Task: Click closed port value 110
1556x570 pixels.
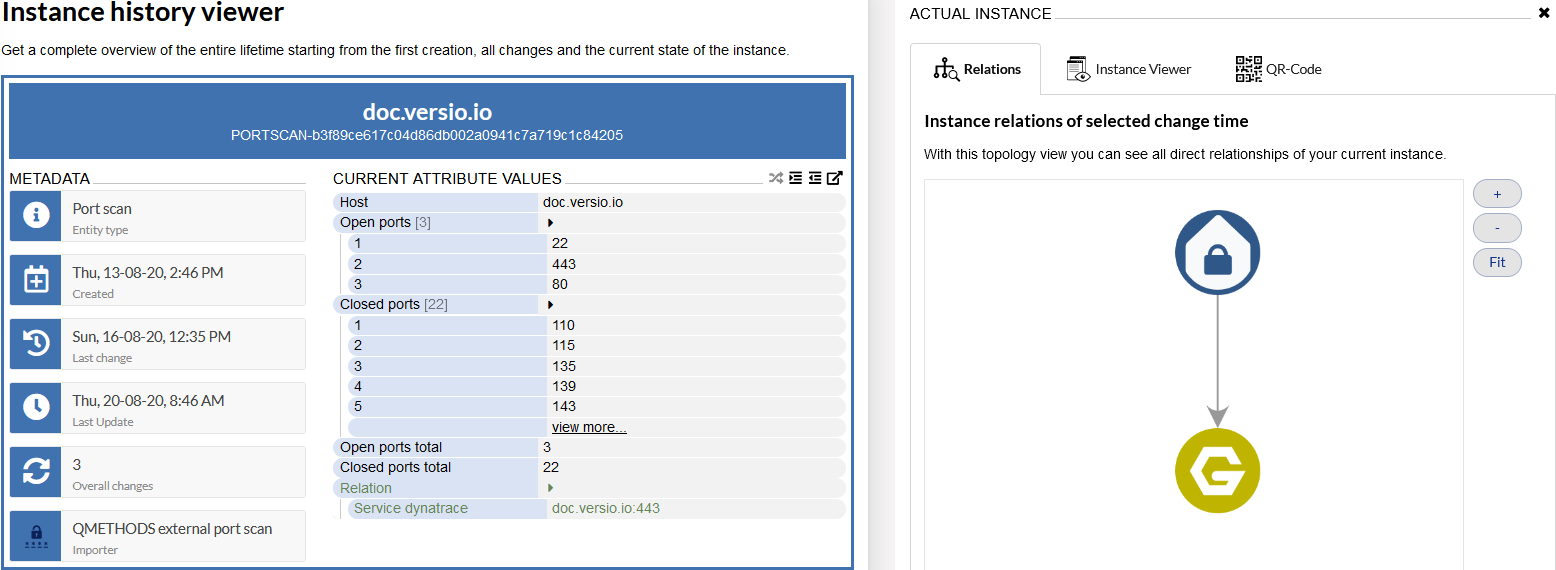Action: coord(564,326)
